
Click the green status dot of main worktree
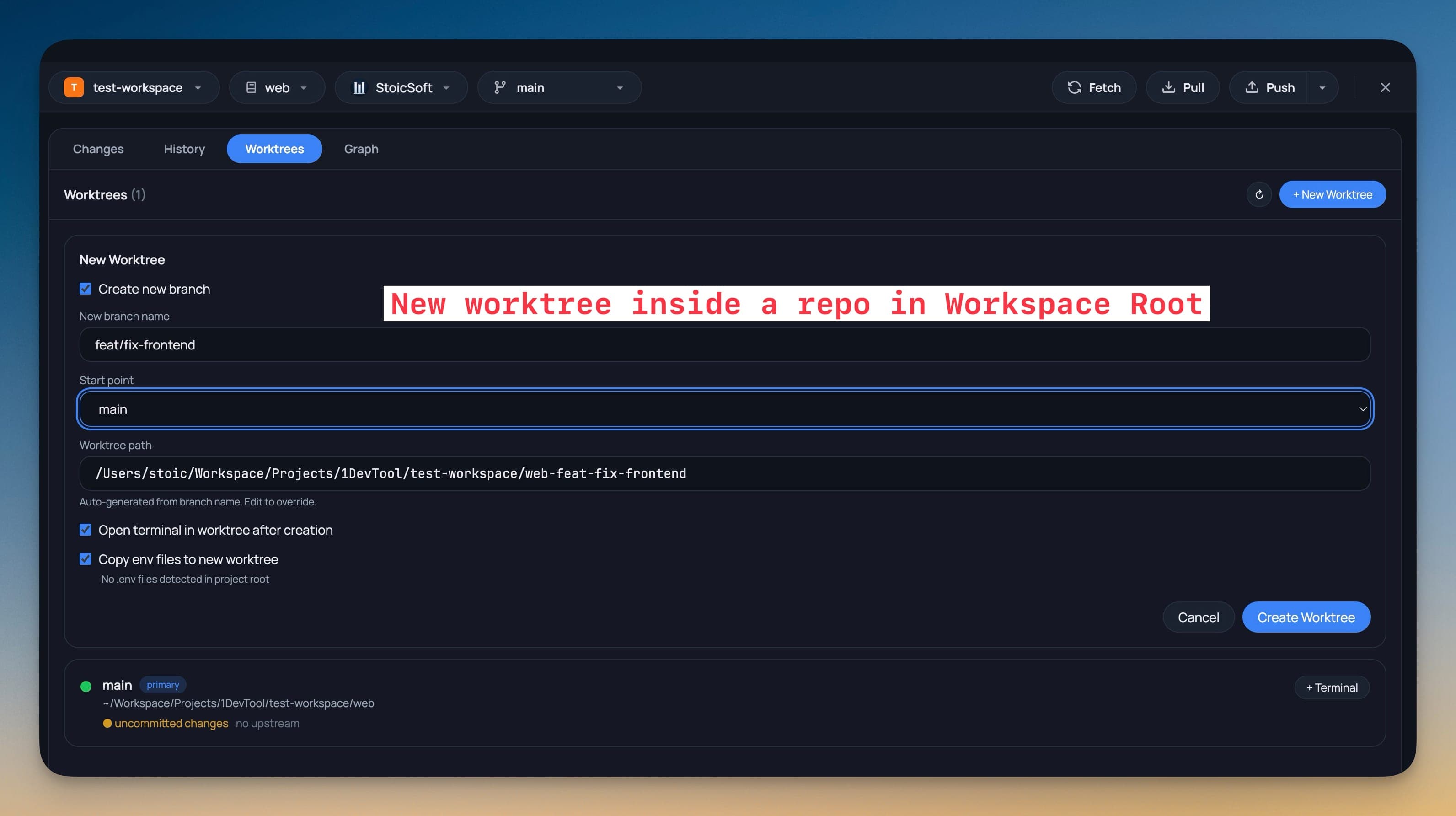pyautogui.click(x=86, y=686)
